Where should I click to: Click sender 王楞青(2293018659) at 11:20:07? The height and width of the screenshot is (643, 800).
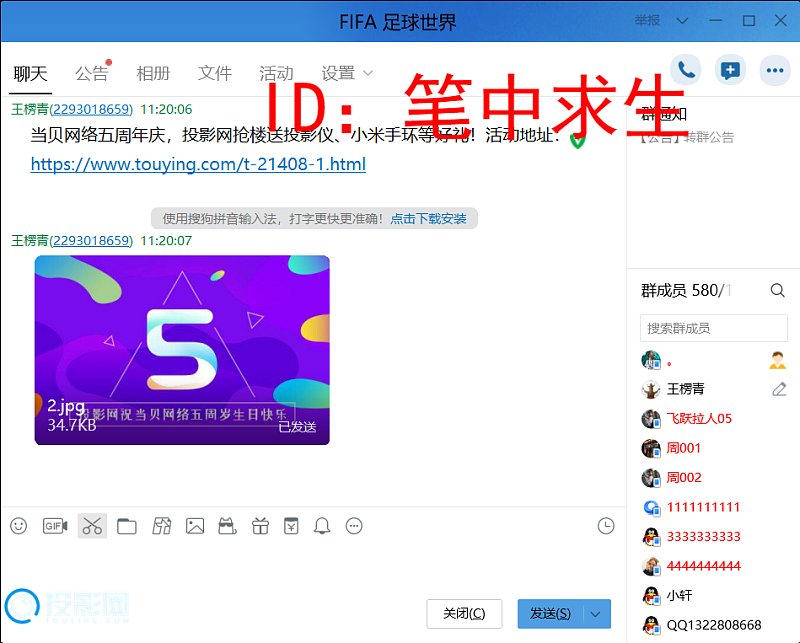pos(72,240)
